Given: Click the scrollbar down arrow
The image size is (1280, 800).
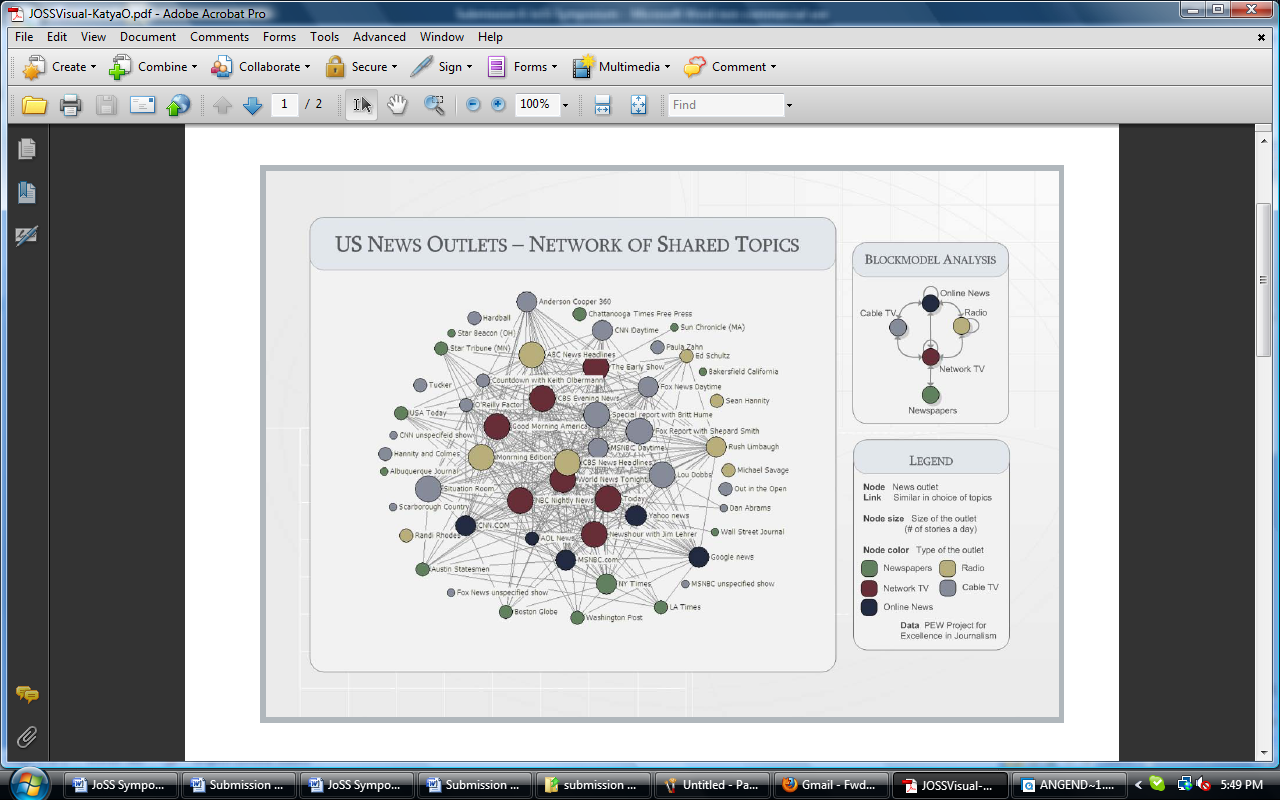Looking at the screenshot, I should tap(1264, 753).
